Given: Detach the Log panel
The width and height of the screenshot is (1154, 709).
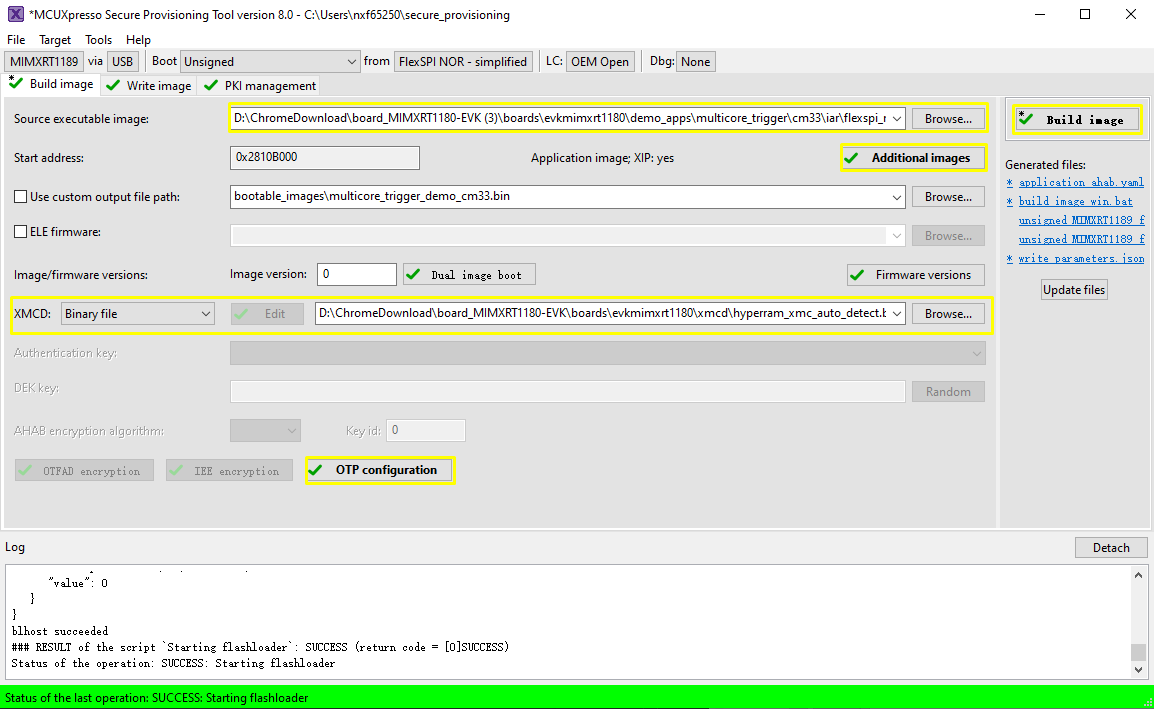Looking at the screenshot, I should 1110,548.
